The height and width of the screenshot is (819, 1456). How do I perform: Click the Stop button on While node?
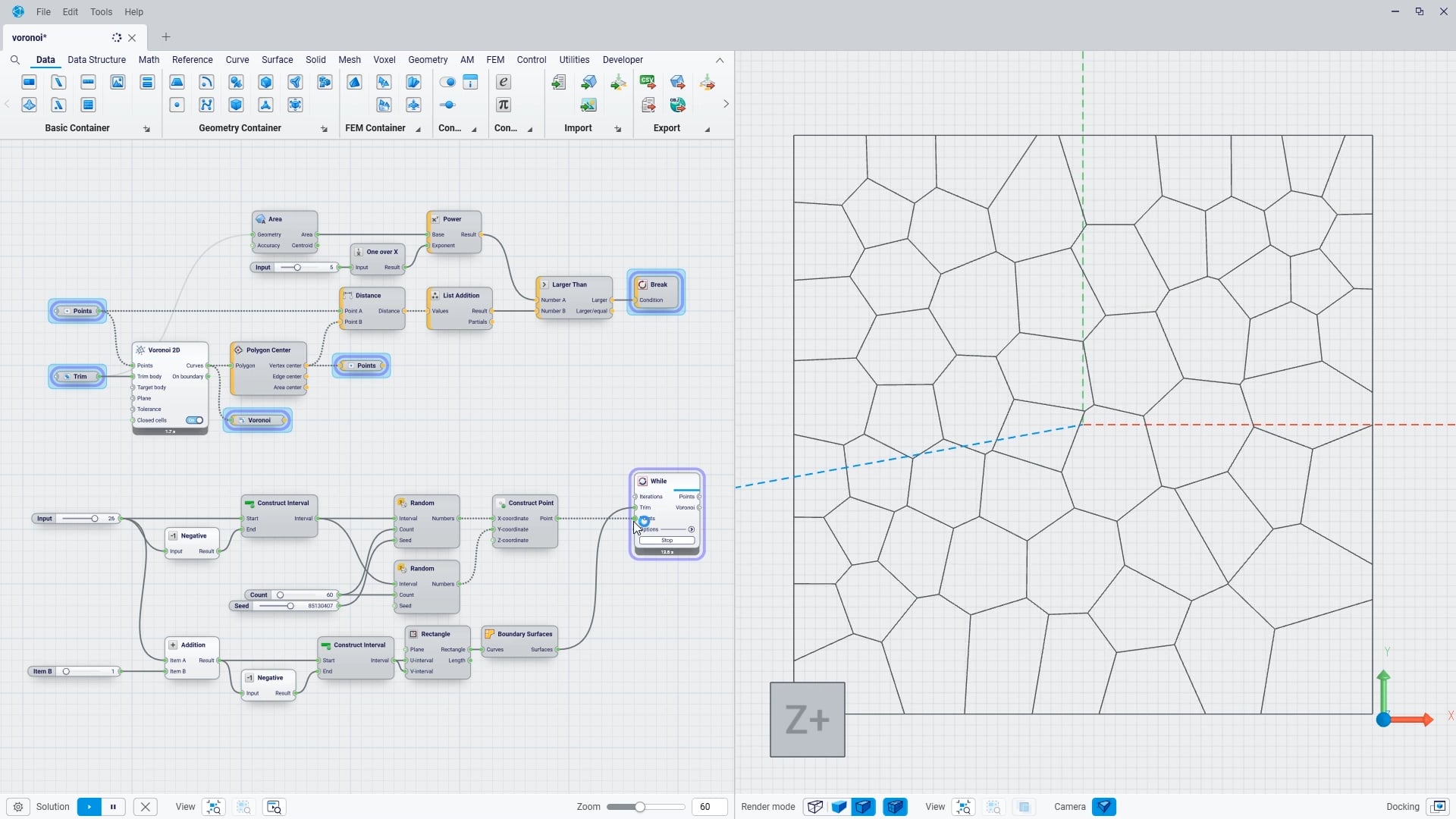[667, 541]
